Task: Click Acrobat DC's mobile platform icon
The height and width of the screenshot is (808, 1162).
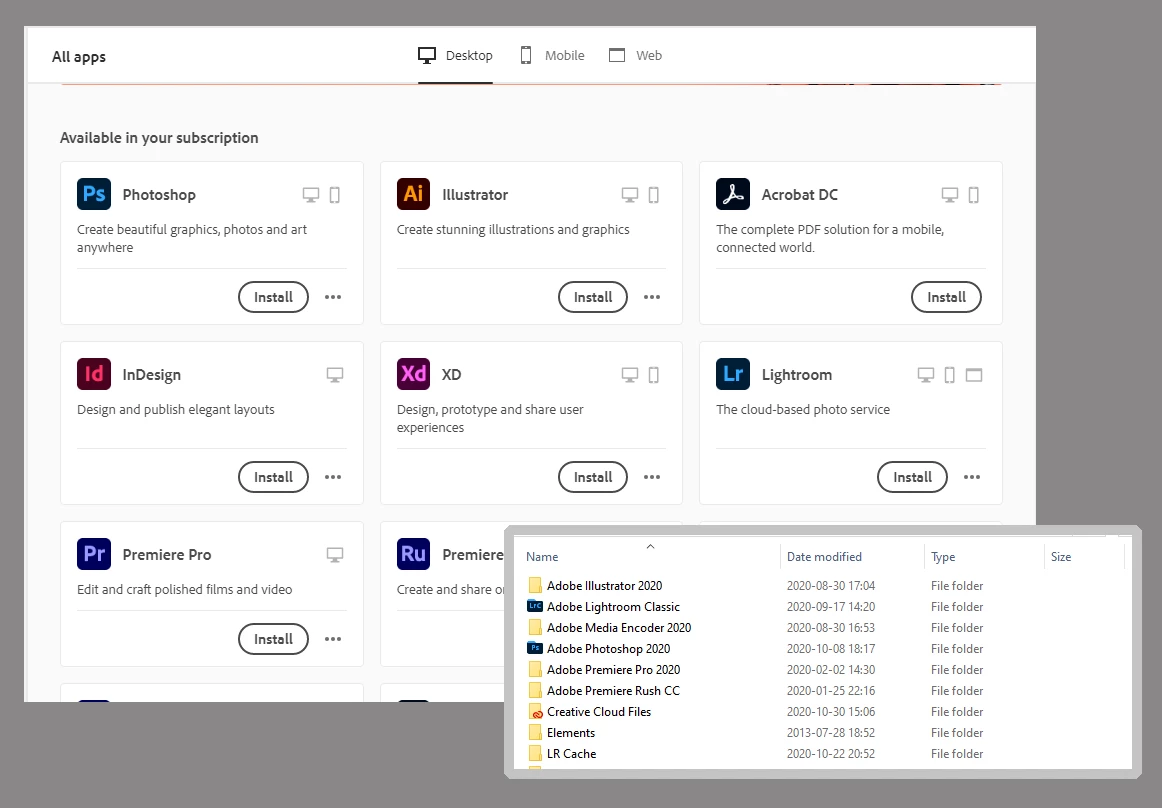Action: point(974,195)
